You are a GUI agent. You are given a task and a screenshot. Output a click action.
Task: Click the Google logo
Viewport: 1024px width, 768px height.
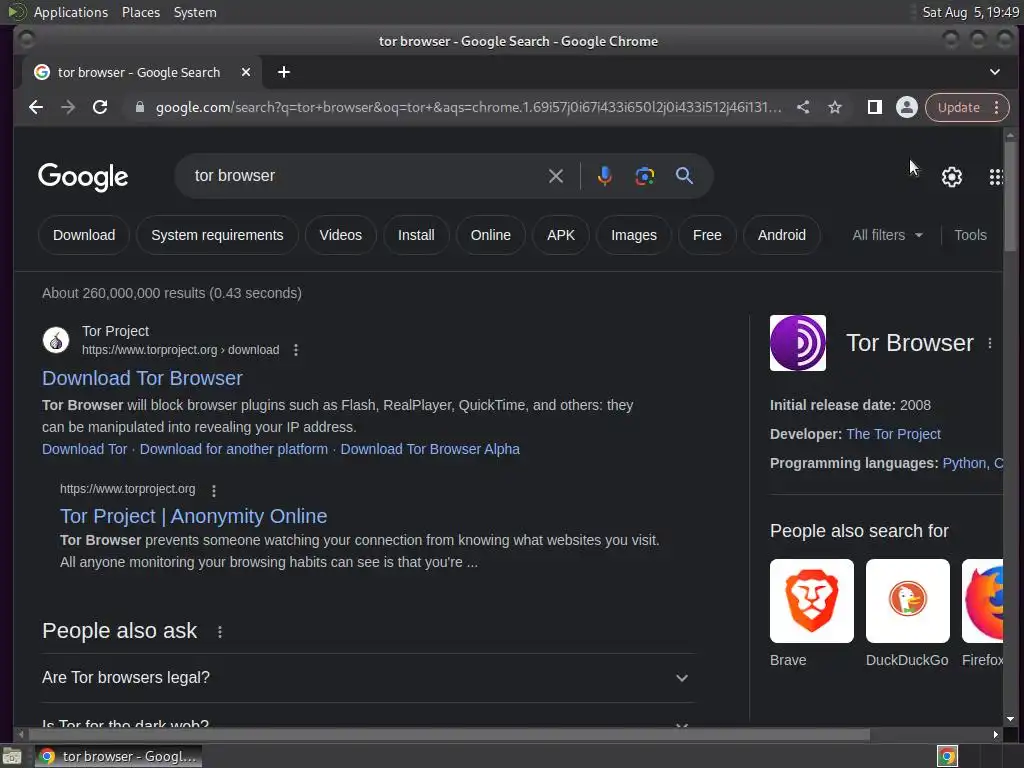pyautogui.click(x=83, y=177)
